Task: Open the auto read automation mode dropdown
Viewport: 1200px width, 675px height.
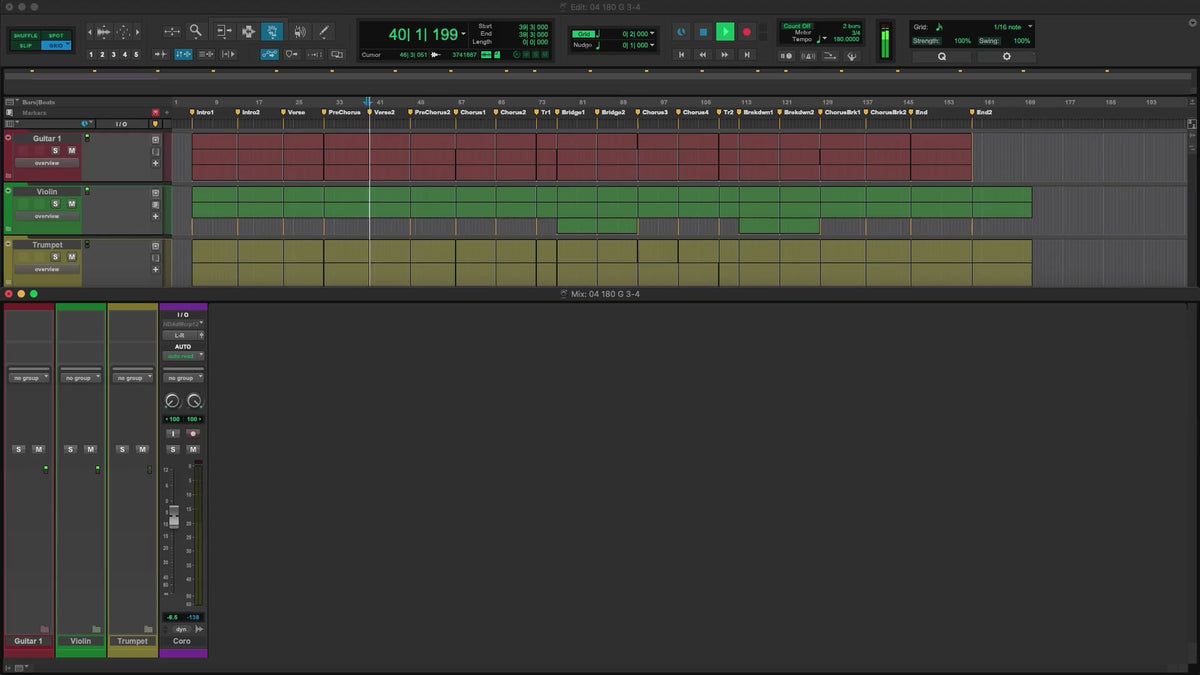Action: [183, 356]
